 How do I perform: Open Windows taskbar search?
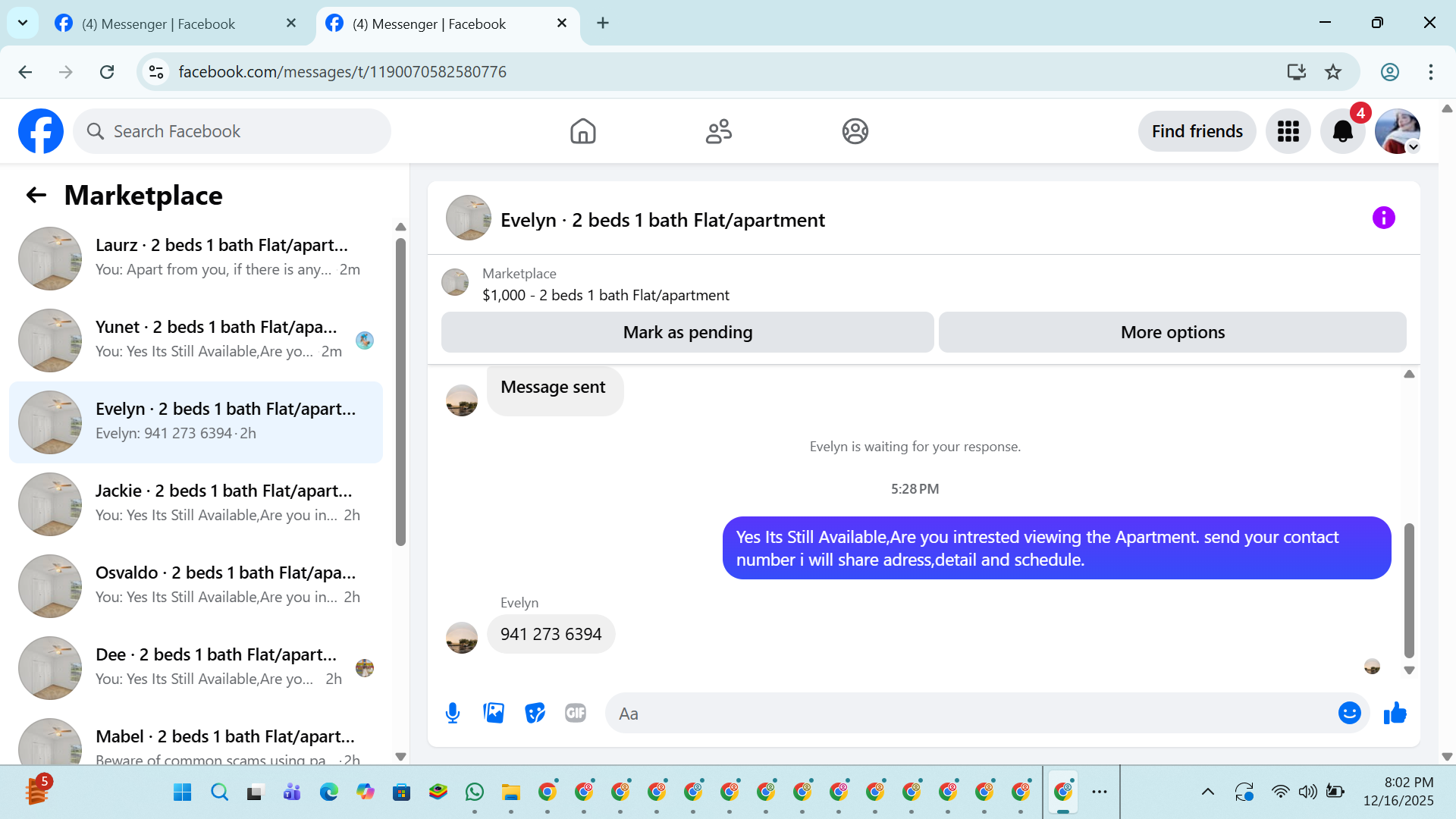[219, 792]
